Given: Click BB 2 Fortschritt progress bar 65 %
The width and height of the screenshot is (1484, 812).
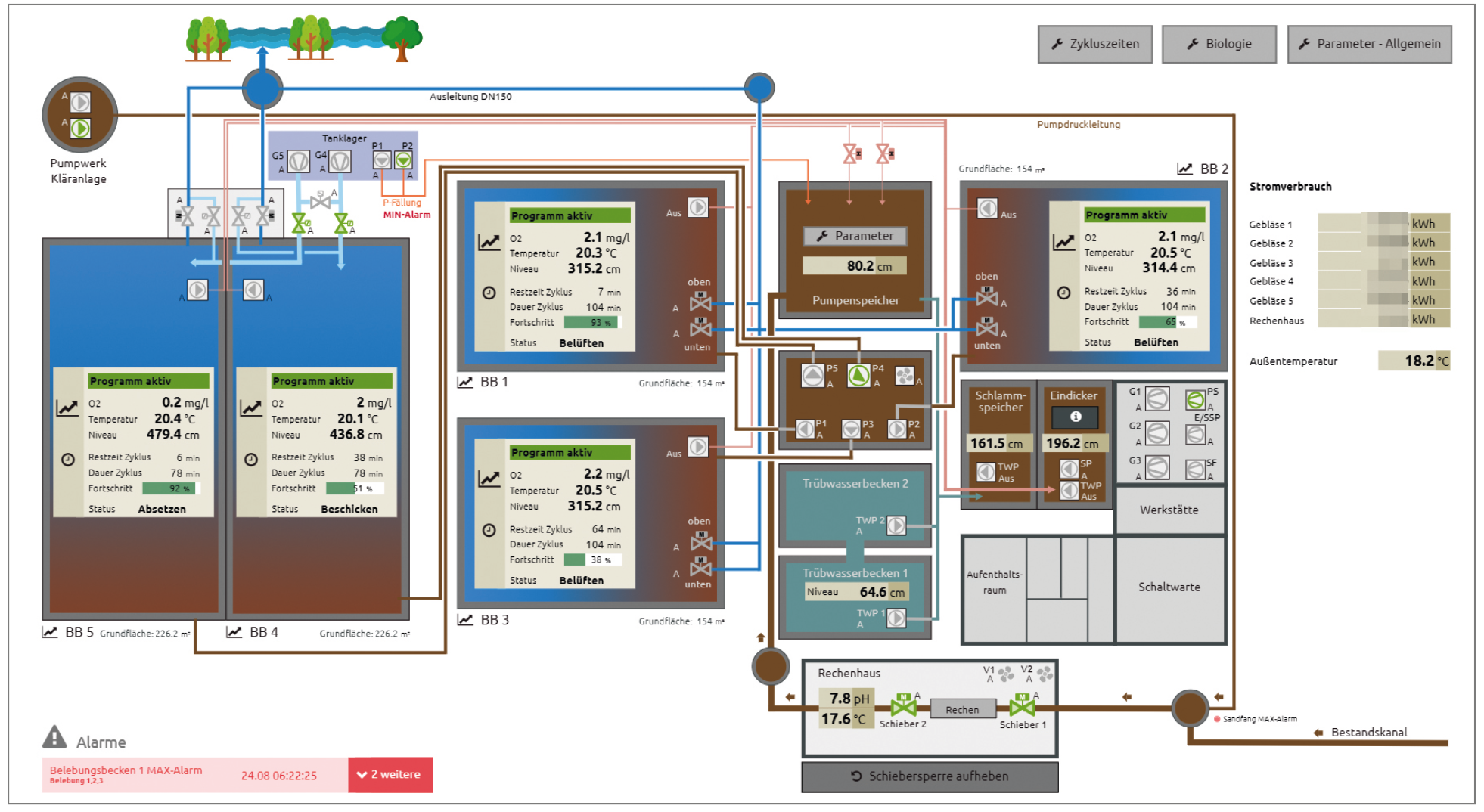Looking at the screenshot, I should (1168, 321).
